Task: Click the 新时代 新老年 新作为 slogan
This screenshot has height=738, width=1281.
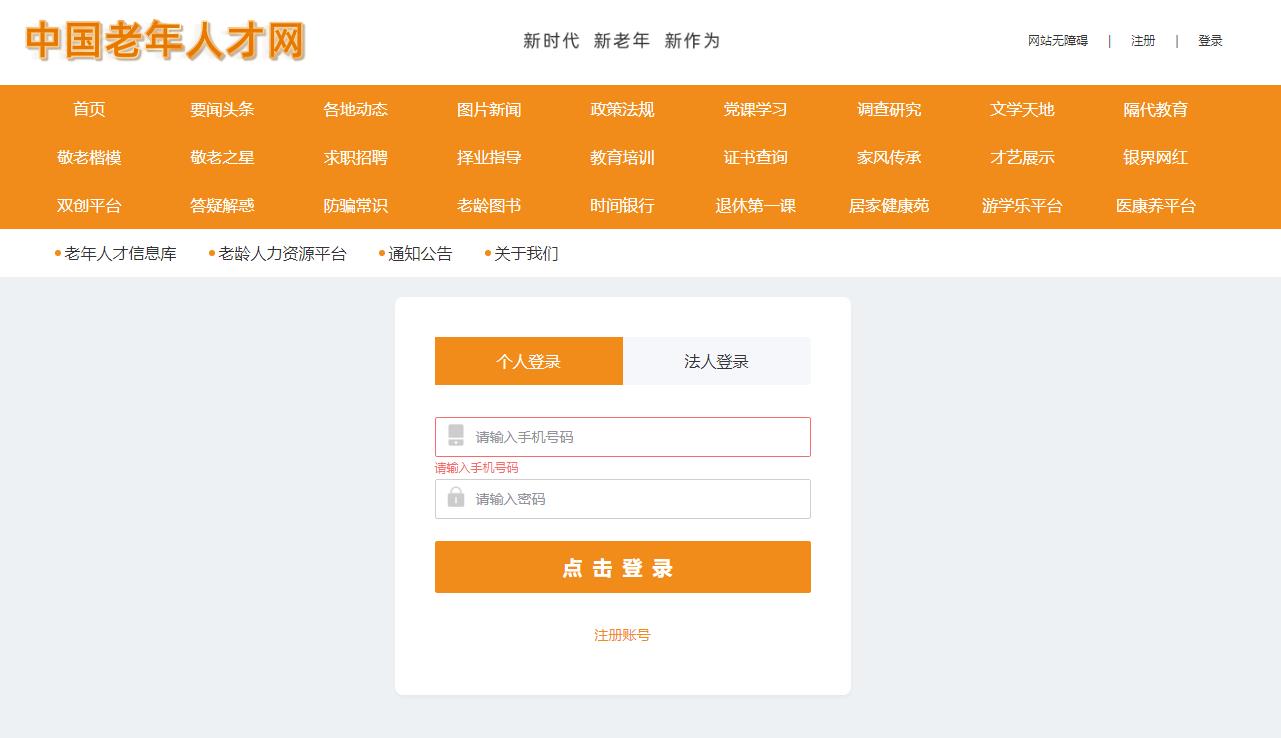Action: click(x=622, y=41)
